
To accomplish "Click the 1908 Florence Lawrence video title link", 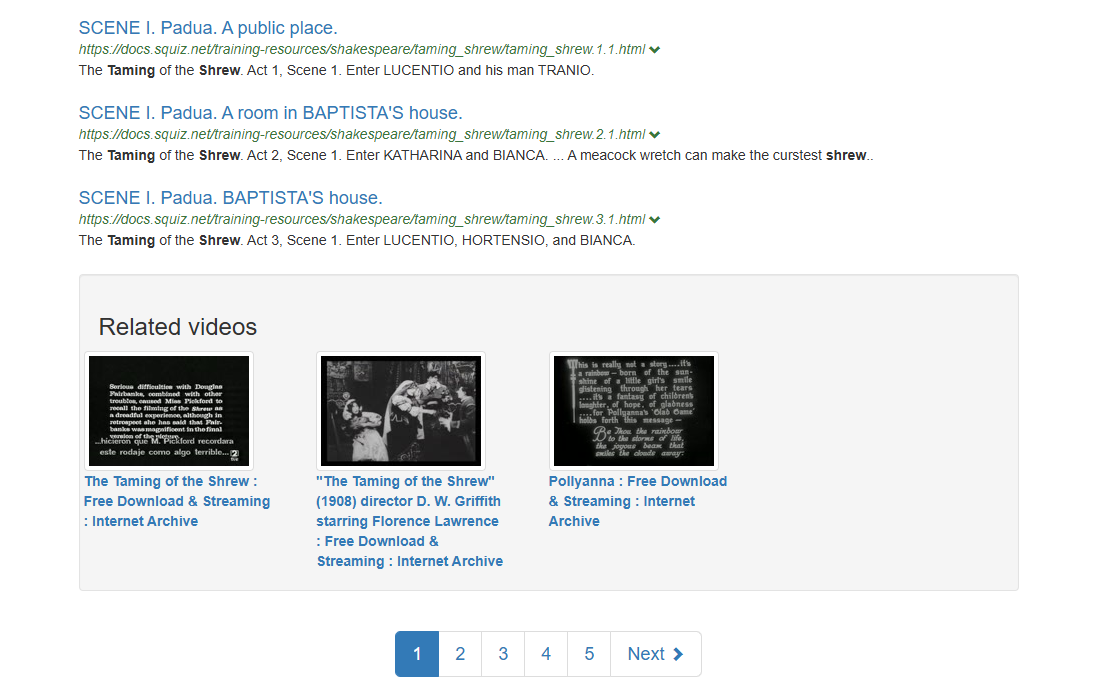I will click(410, 521).
